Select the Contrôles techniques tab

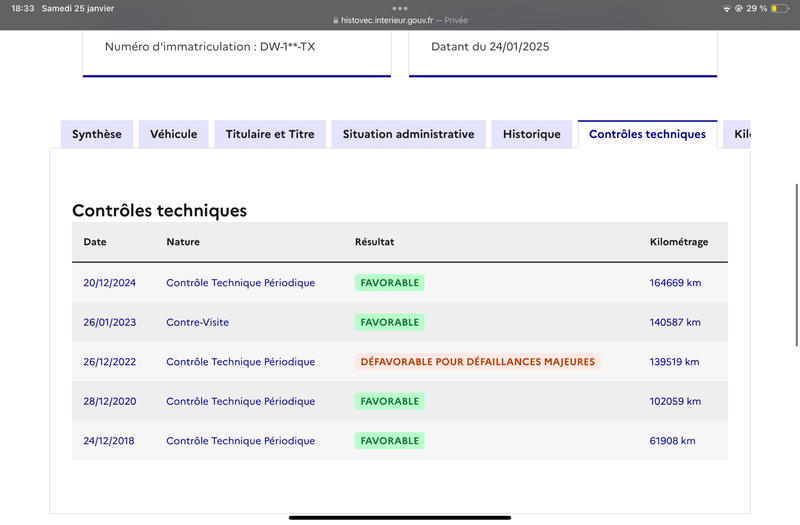pos(647,134)
